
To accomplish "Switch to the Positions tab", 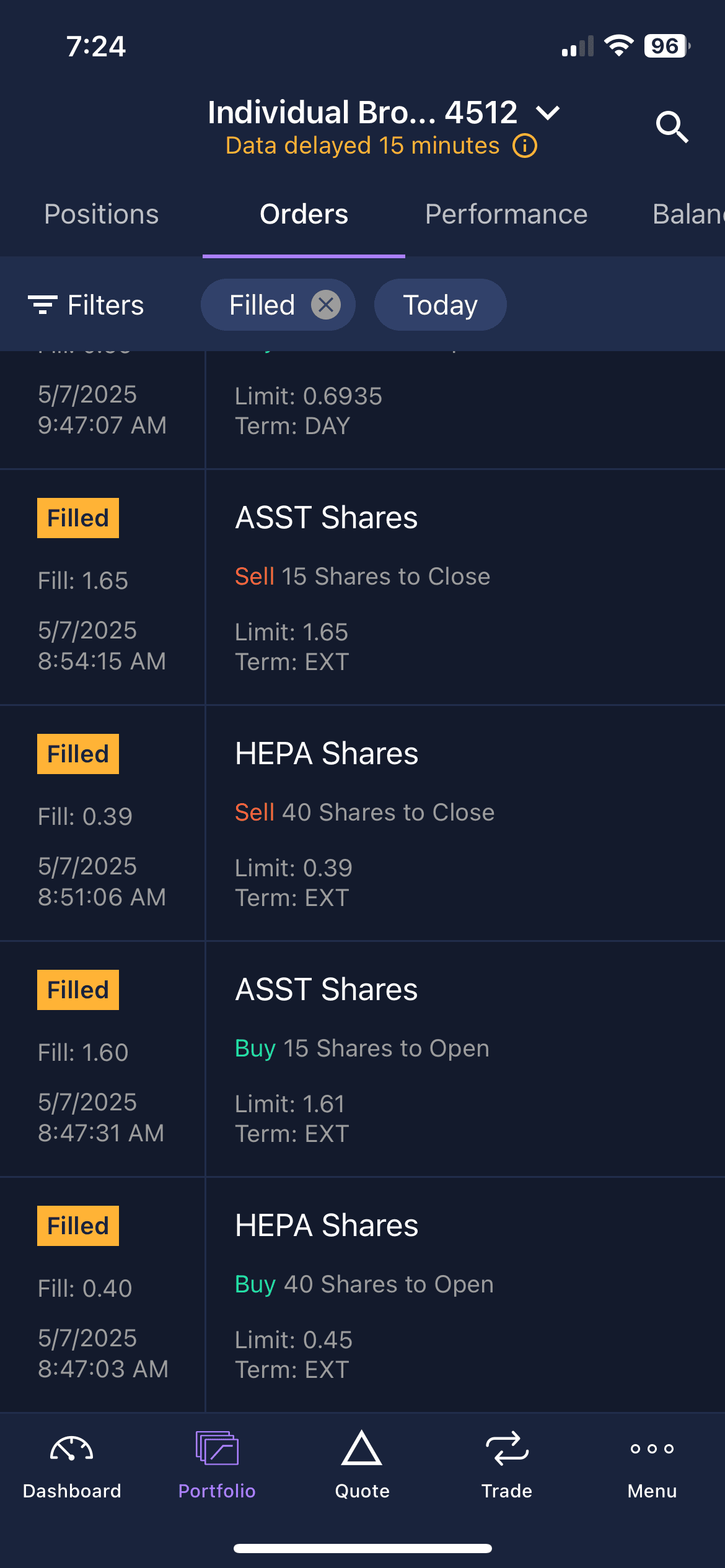I will tap(102, 214).
